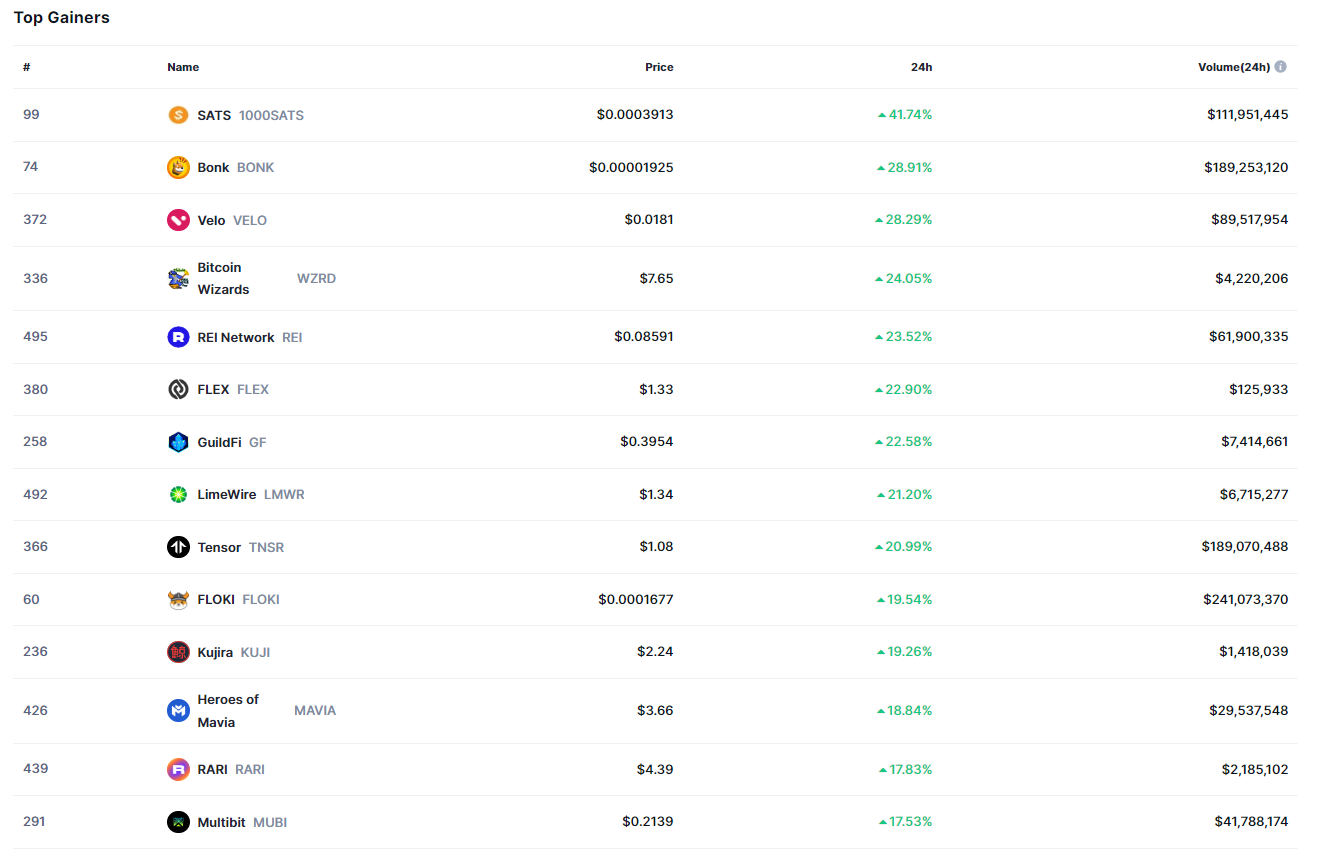Screen dimensions: 1340x853
Task: Click the $125,933 volume value
Action: (x=1259, y=389)
